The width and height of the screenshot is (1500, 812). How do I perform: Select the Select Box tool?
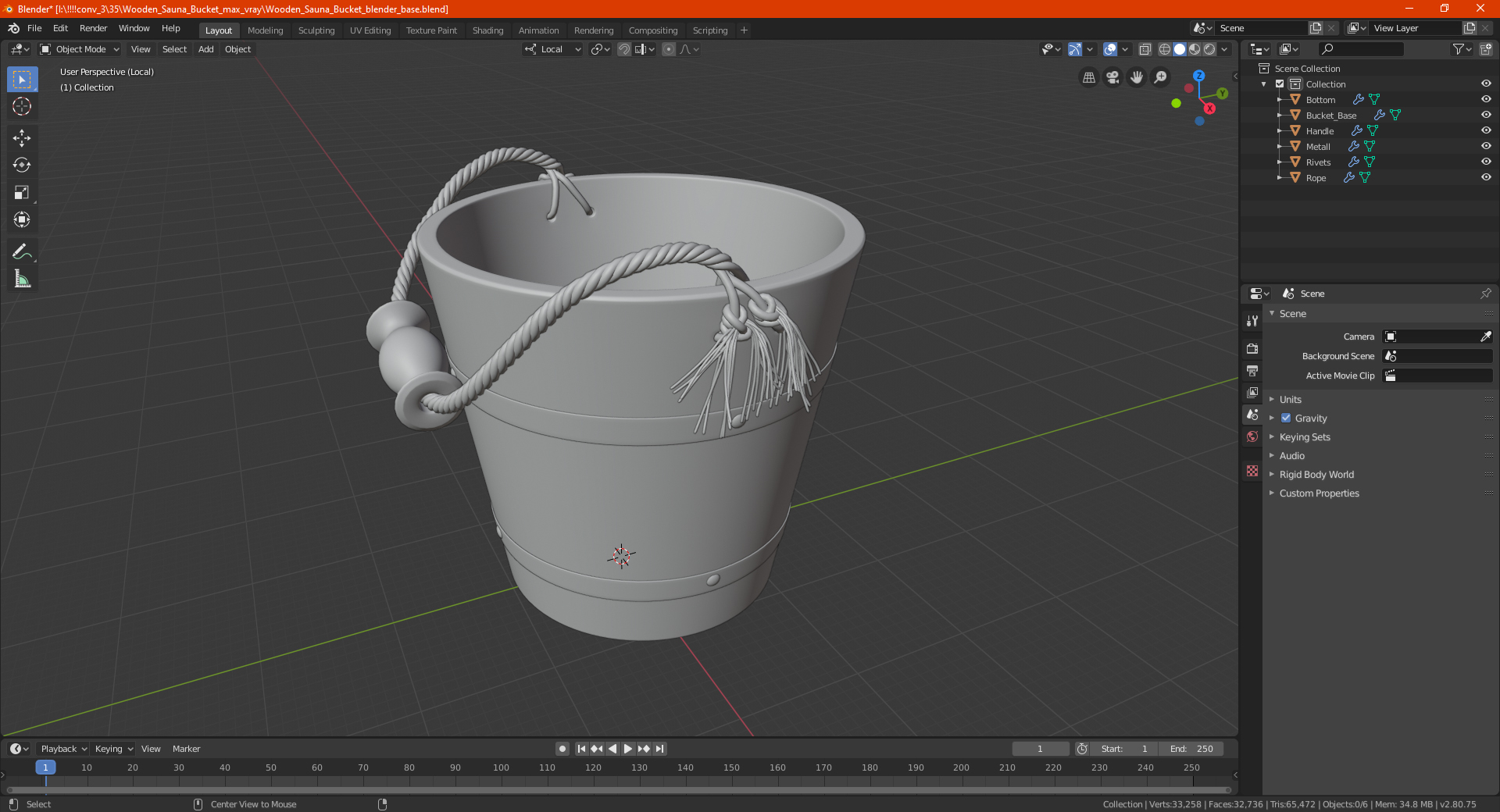[x=22, y=80]
